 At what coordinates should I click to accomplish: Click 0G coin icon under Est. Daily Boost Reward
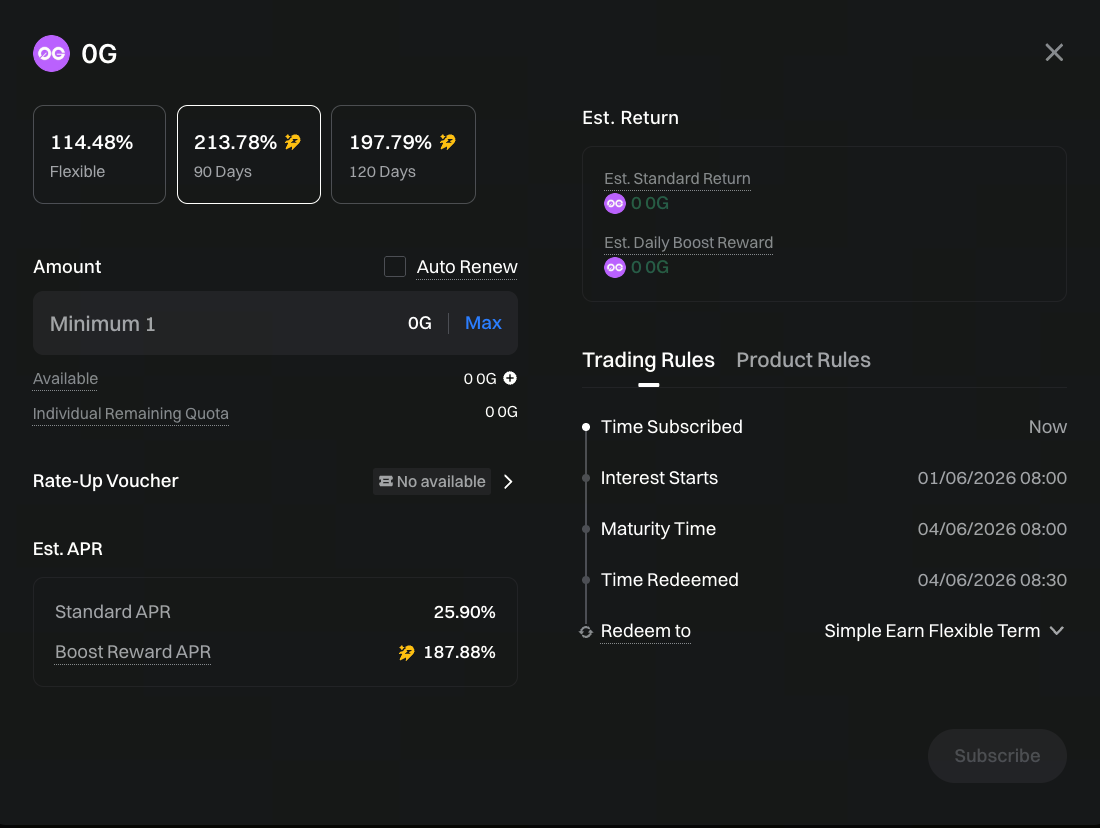(x=614, y=267)
